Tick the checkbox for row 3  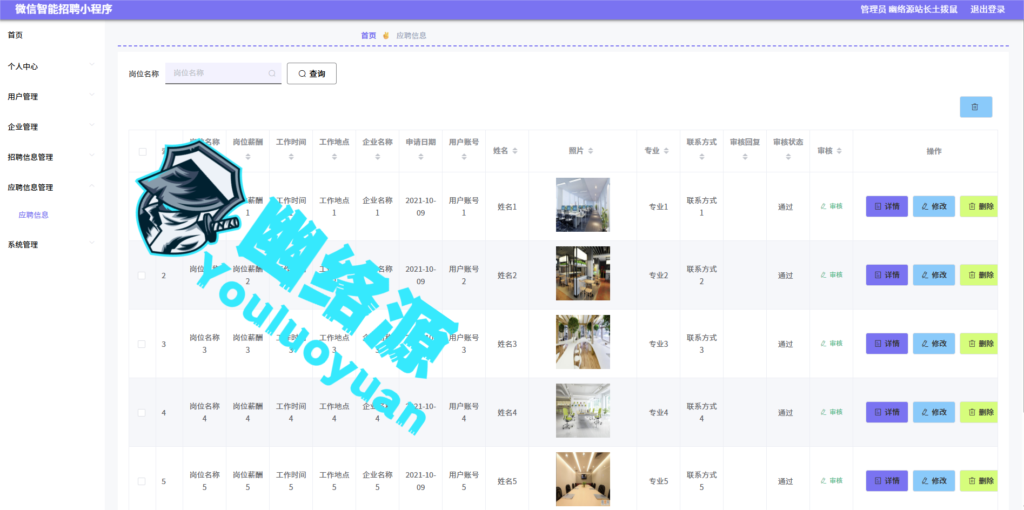point(142,344)
